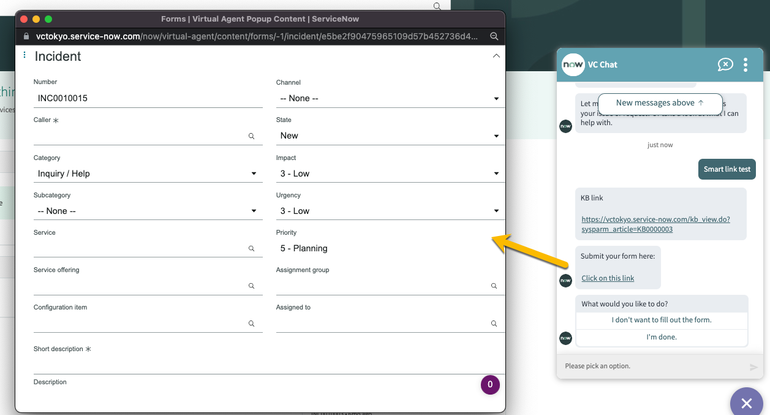Click the Short description field label
This screenshot has width=770, height=415.
point(58,349)
